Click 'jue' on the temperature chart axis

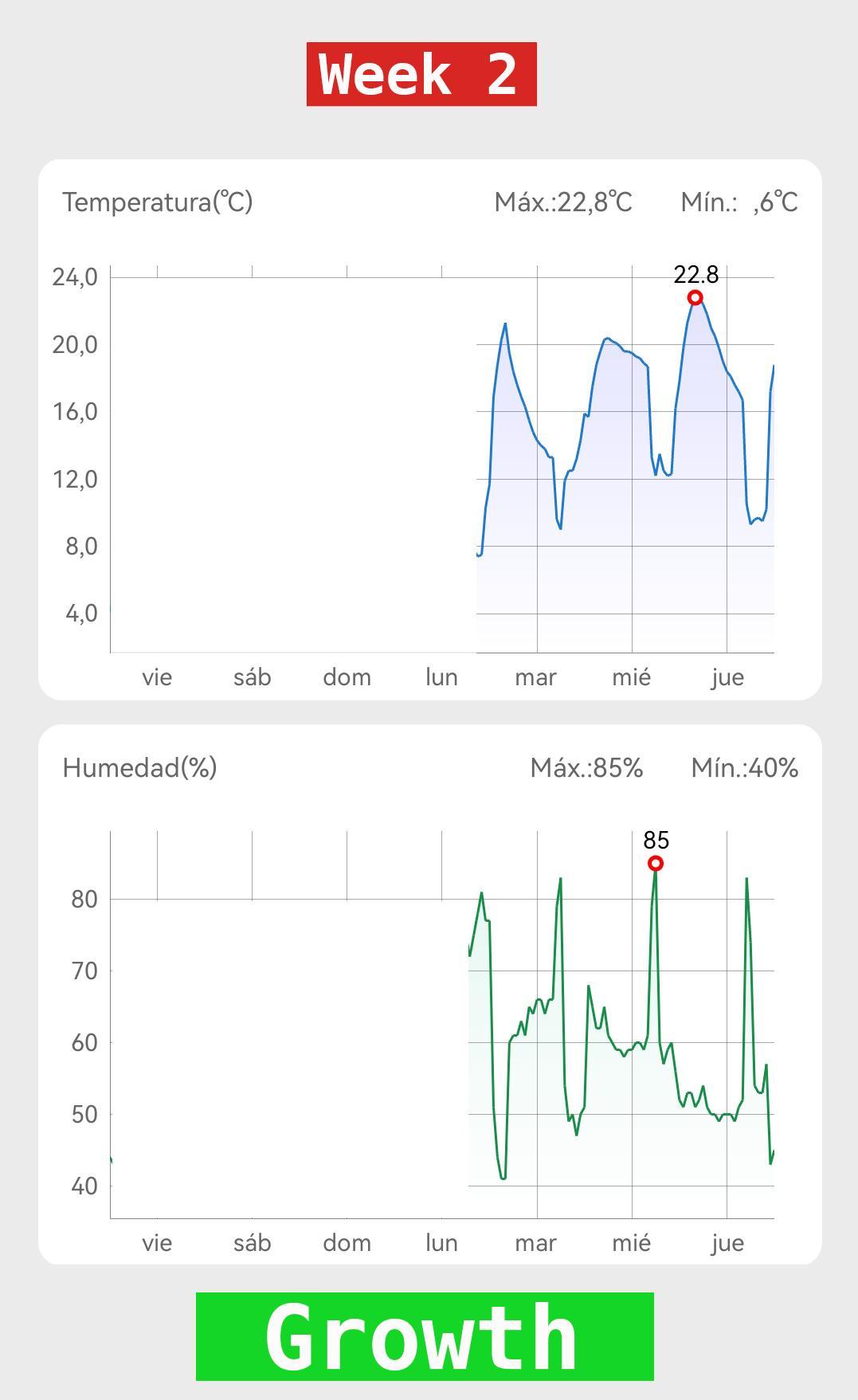tap(727, 677)
